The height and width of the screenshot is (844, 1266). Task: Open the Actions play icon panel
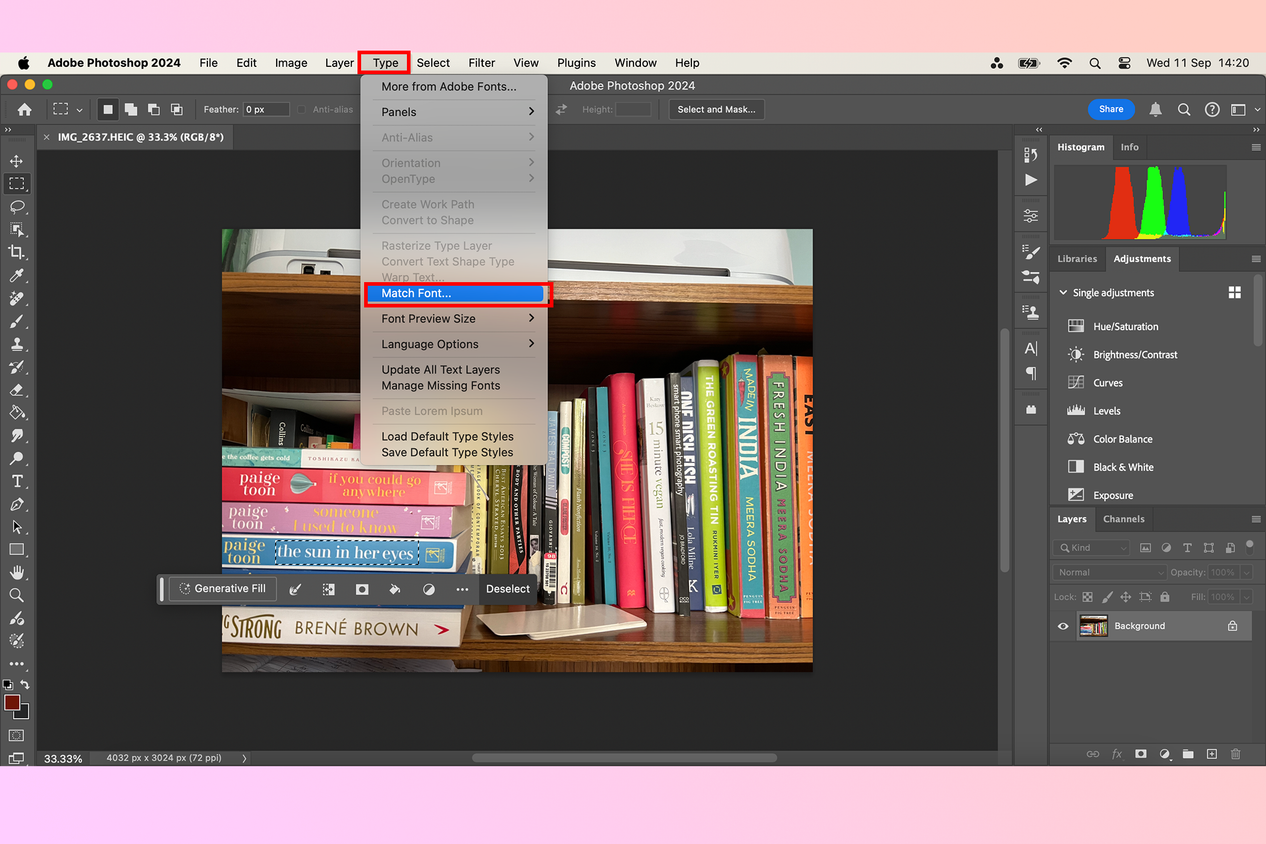pyautogui.click(x=1031, y=180)
